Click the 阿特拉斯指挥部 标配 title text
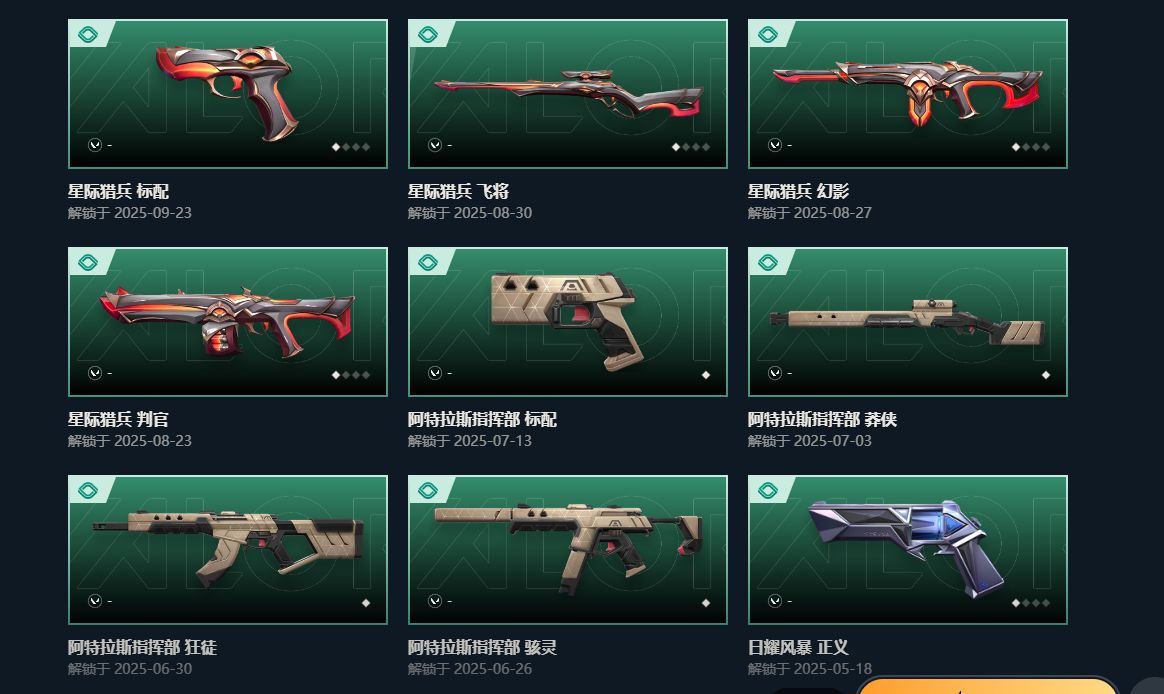Viewport: 1164px width, 694px height. click(x=483, y=419)
